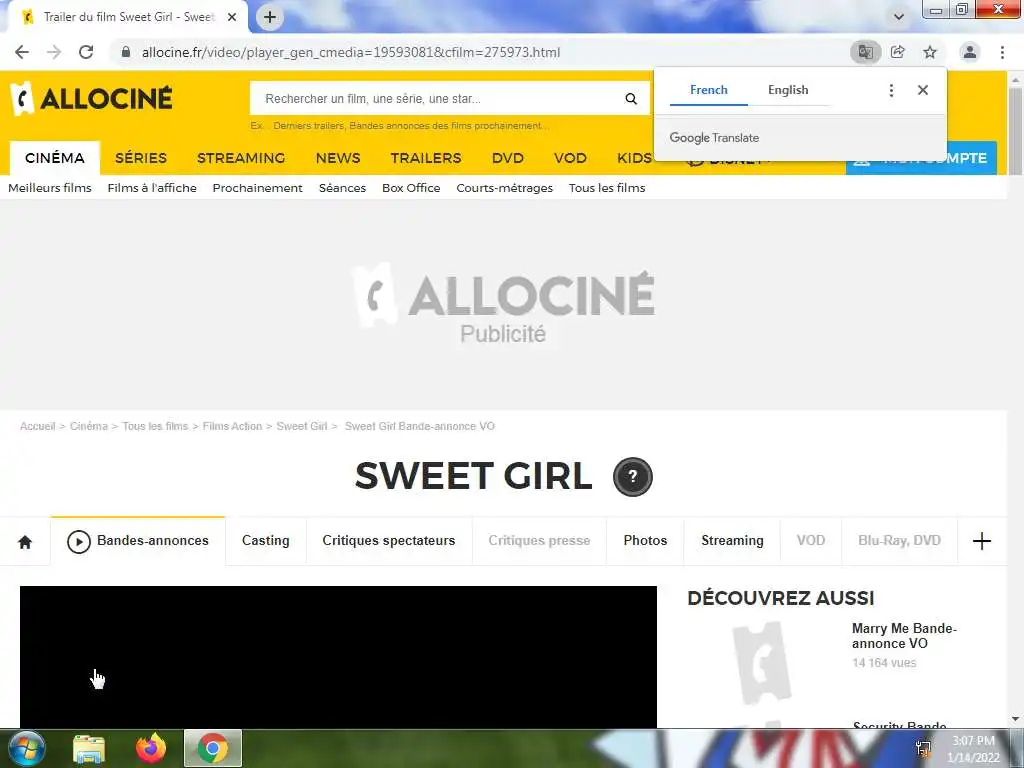Open the Chrome profile icon
Screen dimensions: 1024x768
970,52
